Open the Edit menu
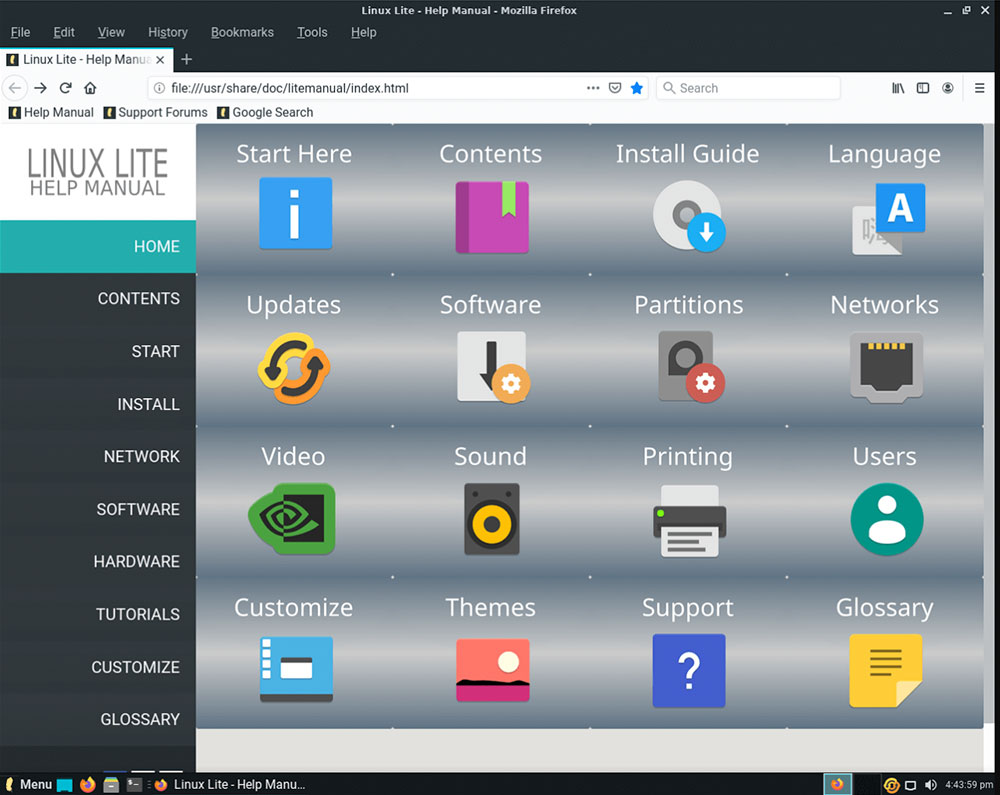Screen dimensions: 1000x795 (x=64, y=32)
